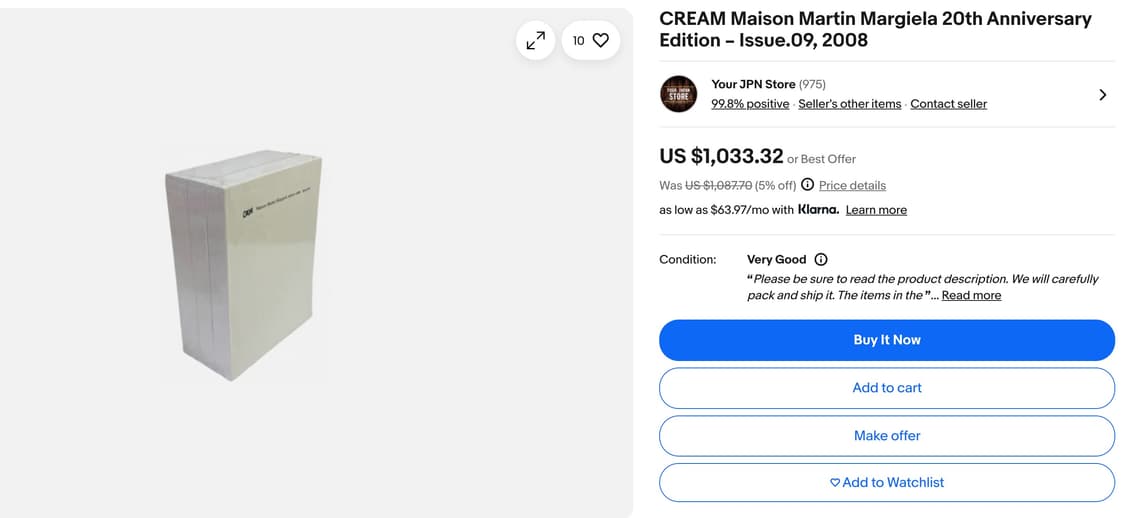
Task: Click the info icon next to Very Good
Action: [821, 259]
